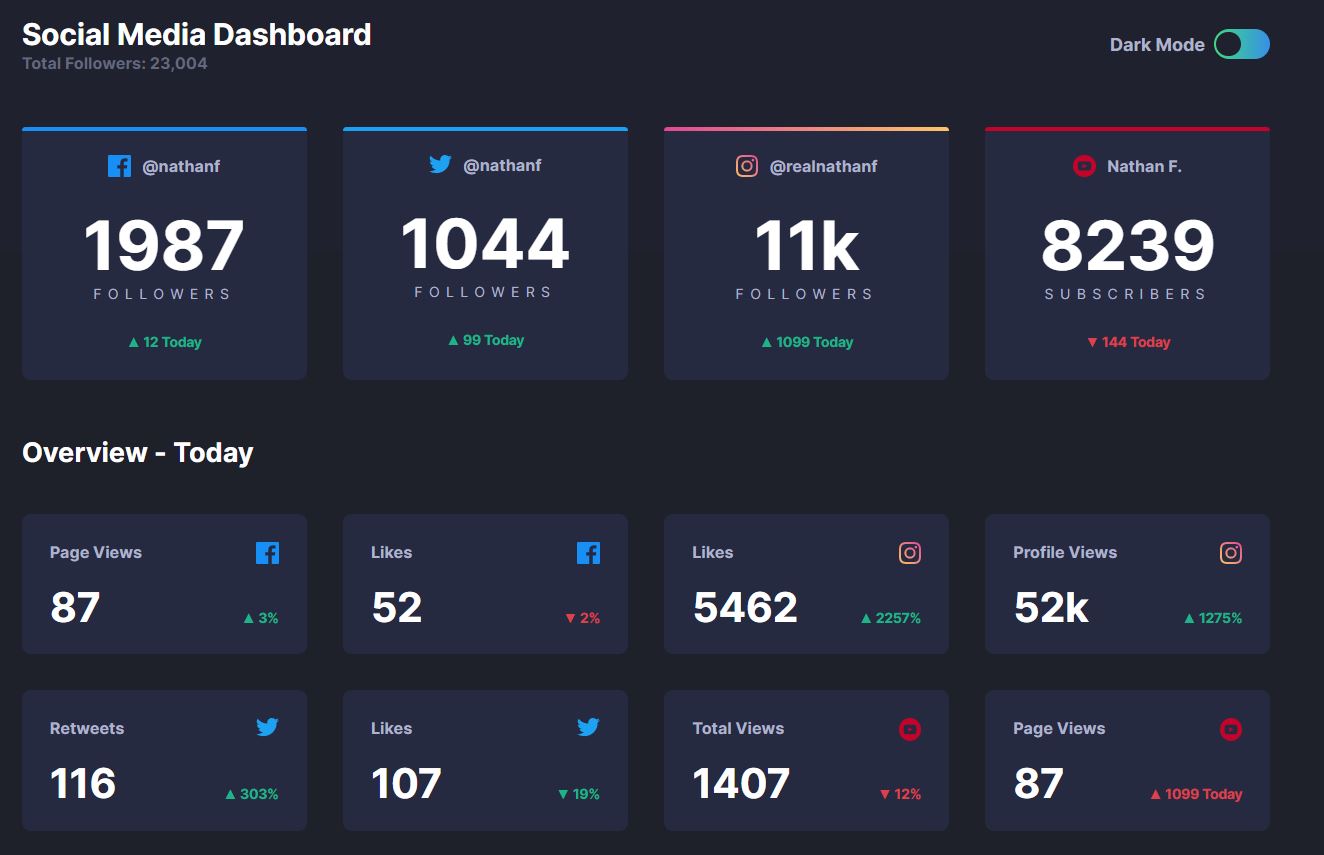Viewport: 1324px width, 855px height.
Task: Click the Twitter icon in the Retweets card
Action: [x=267, y=727]
